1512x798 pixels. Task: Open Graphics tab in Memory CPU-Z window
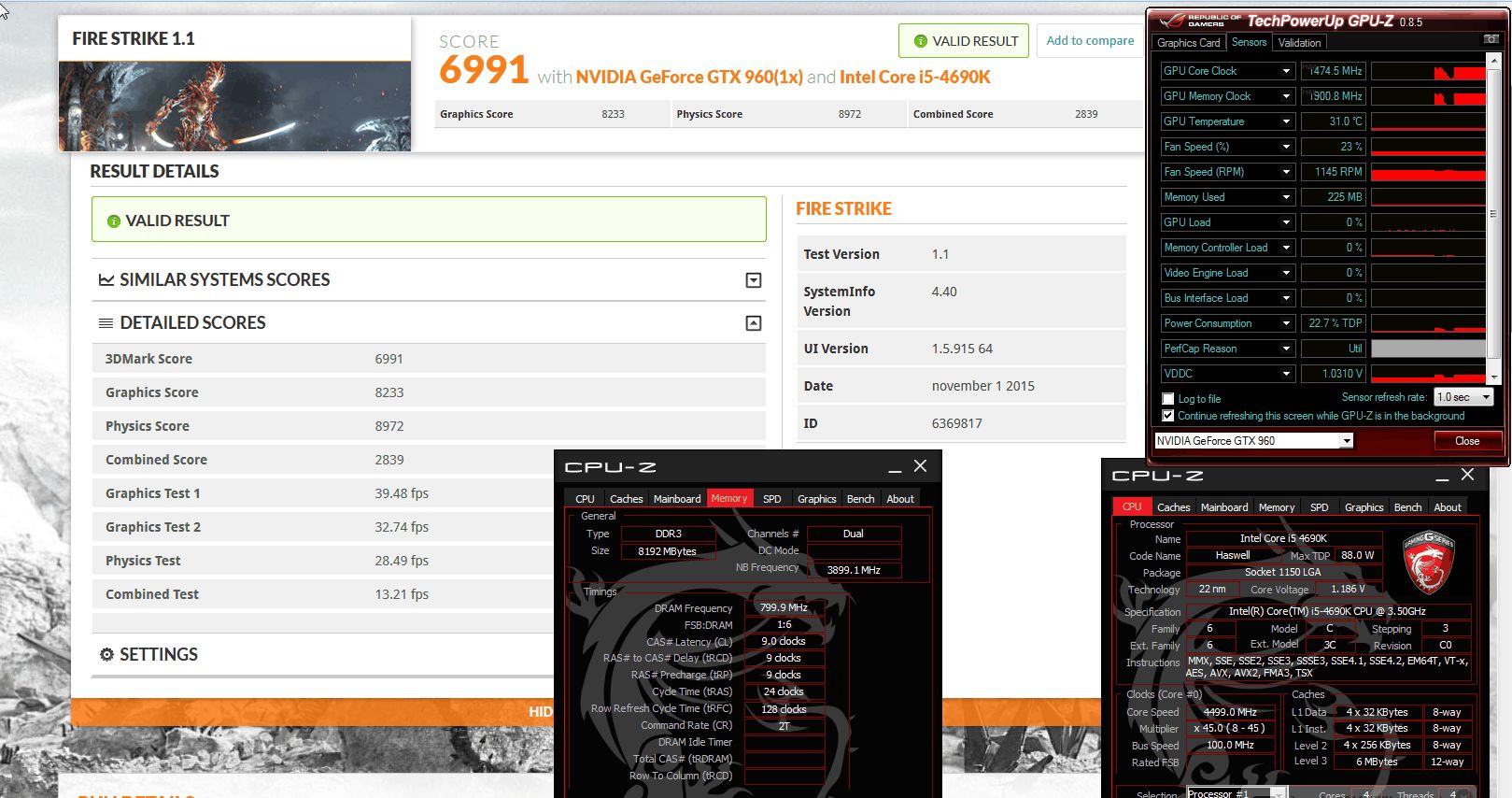pos(817,499)
